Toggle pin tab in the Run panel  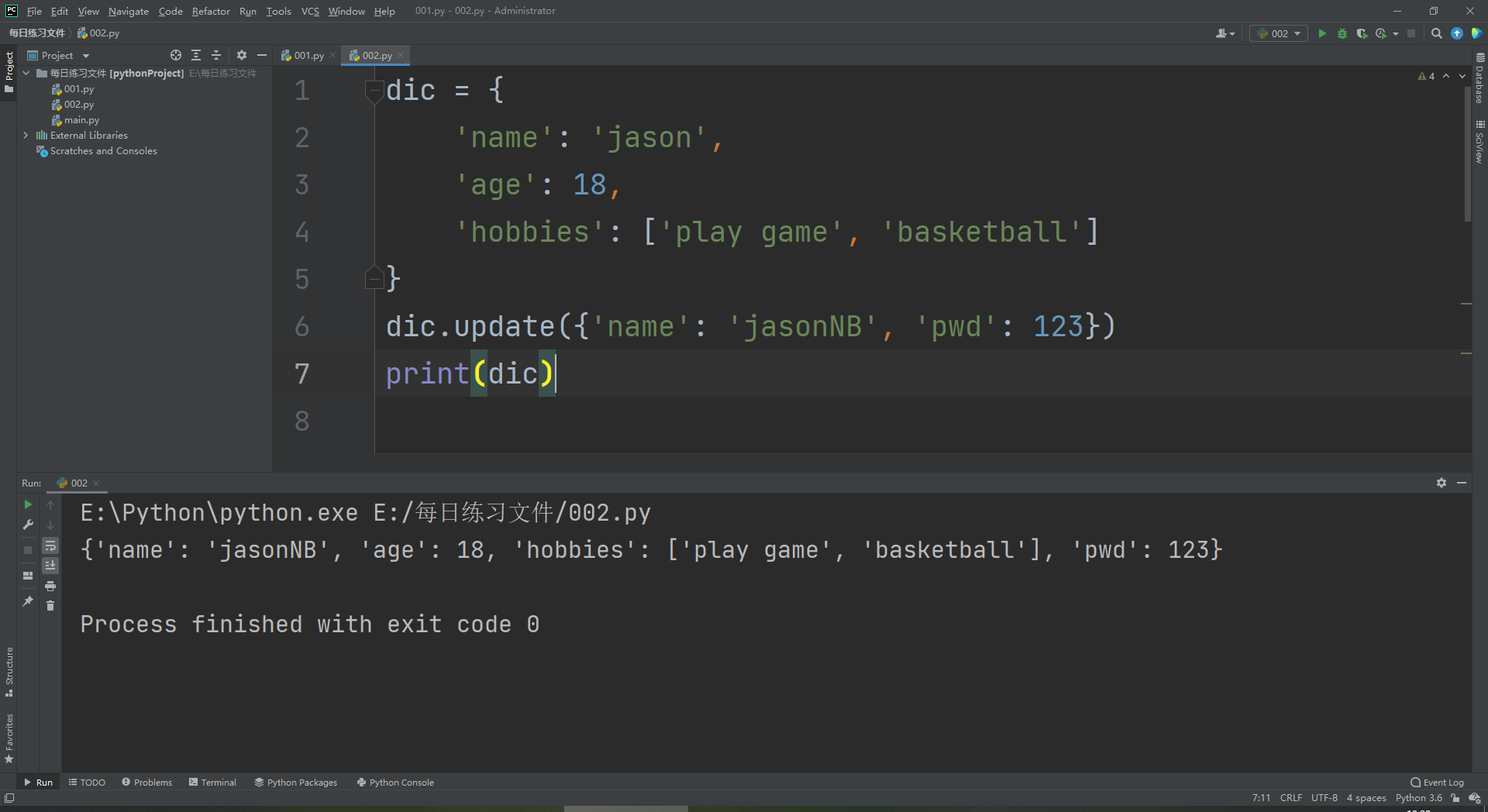[29, 601]
